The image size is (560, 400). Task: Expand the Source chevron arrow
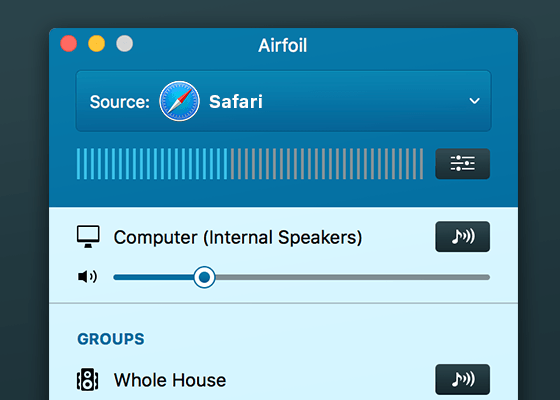(x=474, y=101)
